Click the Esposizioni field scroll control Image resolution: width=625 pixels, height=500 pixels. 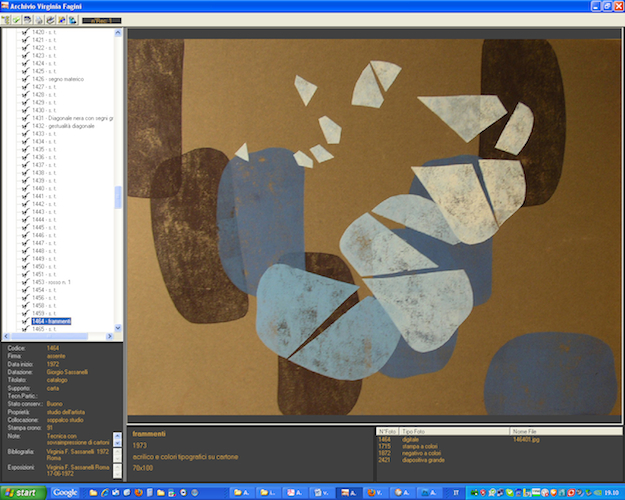coord(117,471)
